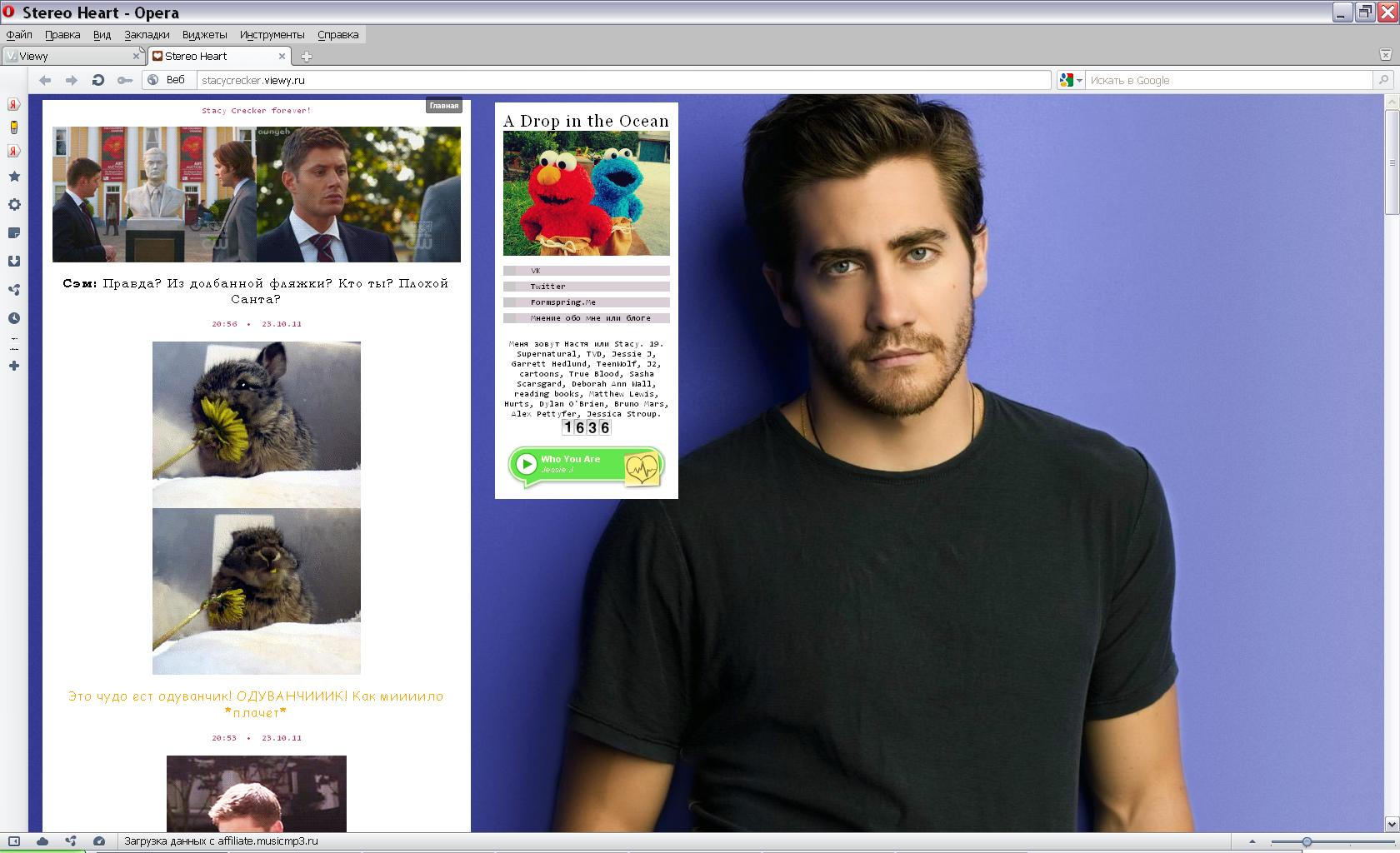Open Opera Link cloud icon in status bar

[42, 841]
